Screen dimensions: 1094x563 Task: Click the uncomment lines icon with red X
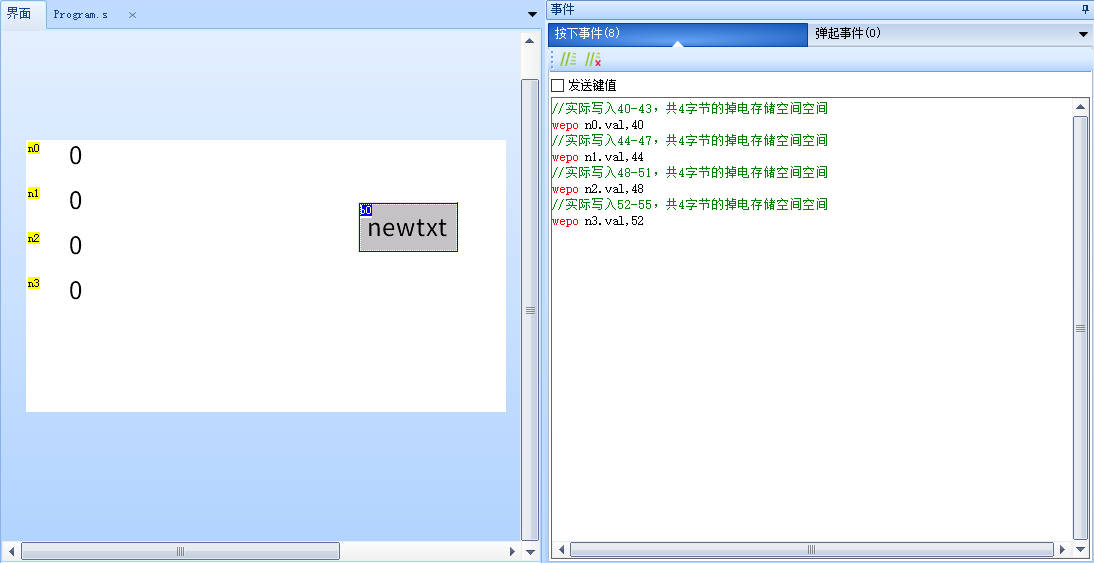click(x=592, y=60)
